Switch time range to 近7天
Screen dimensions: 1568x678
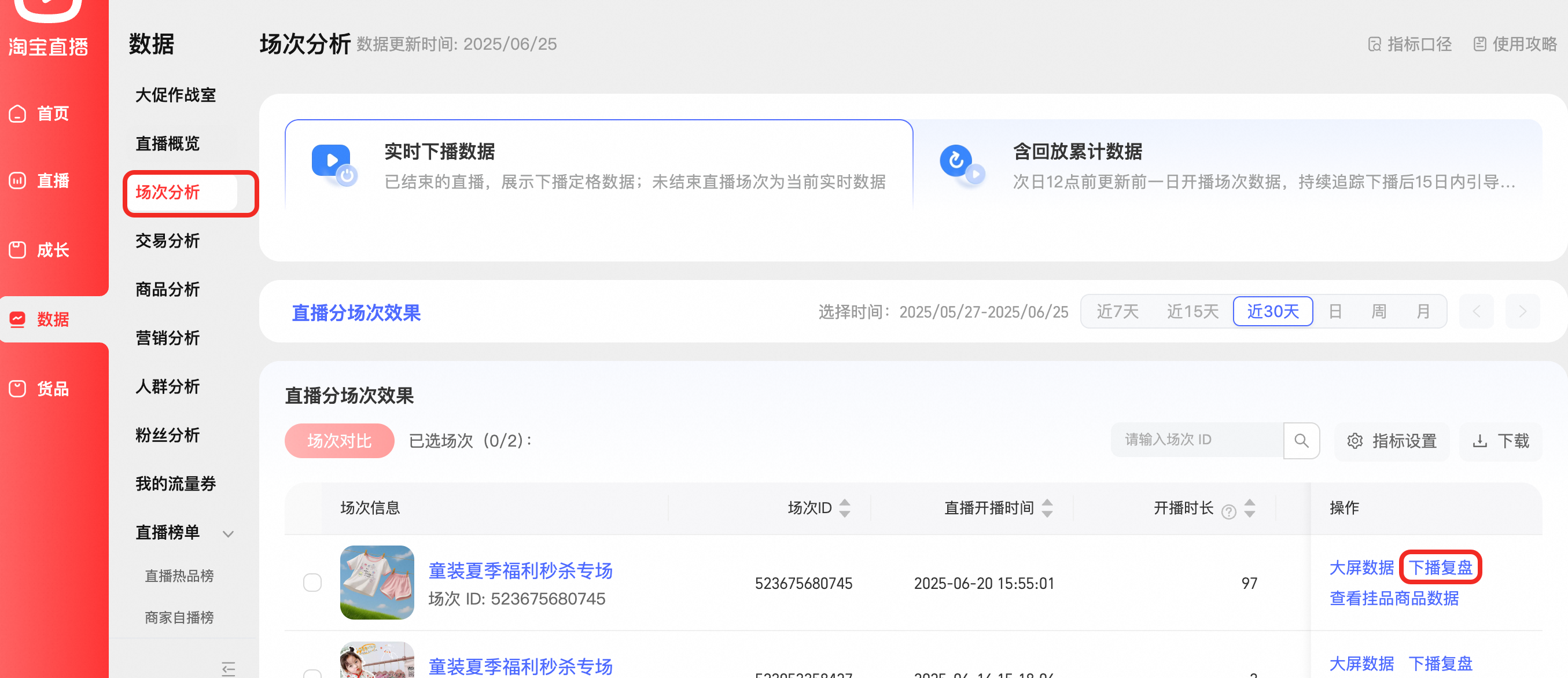click(x=1117, y=312)
